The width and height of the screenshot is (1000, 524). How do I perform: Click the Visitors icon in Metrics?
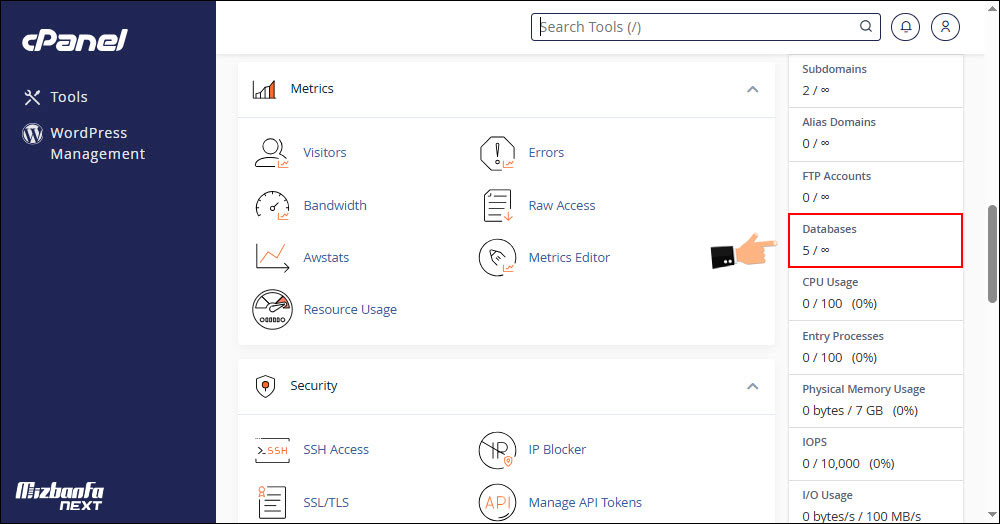pyautogui.click(x=271, y=153)
